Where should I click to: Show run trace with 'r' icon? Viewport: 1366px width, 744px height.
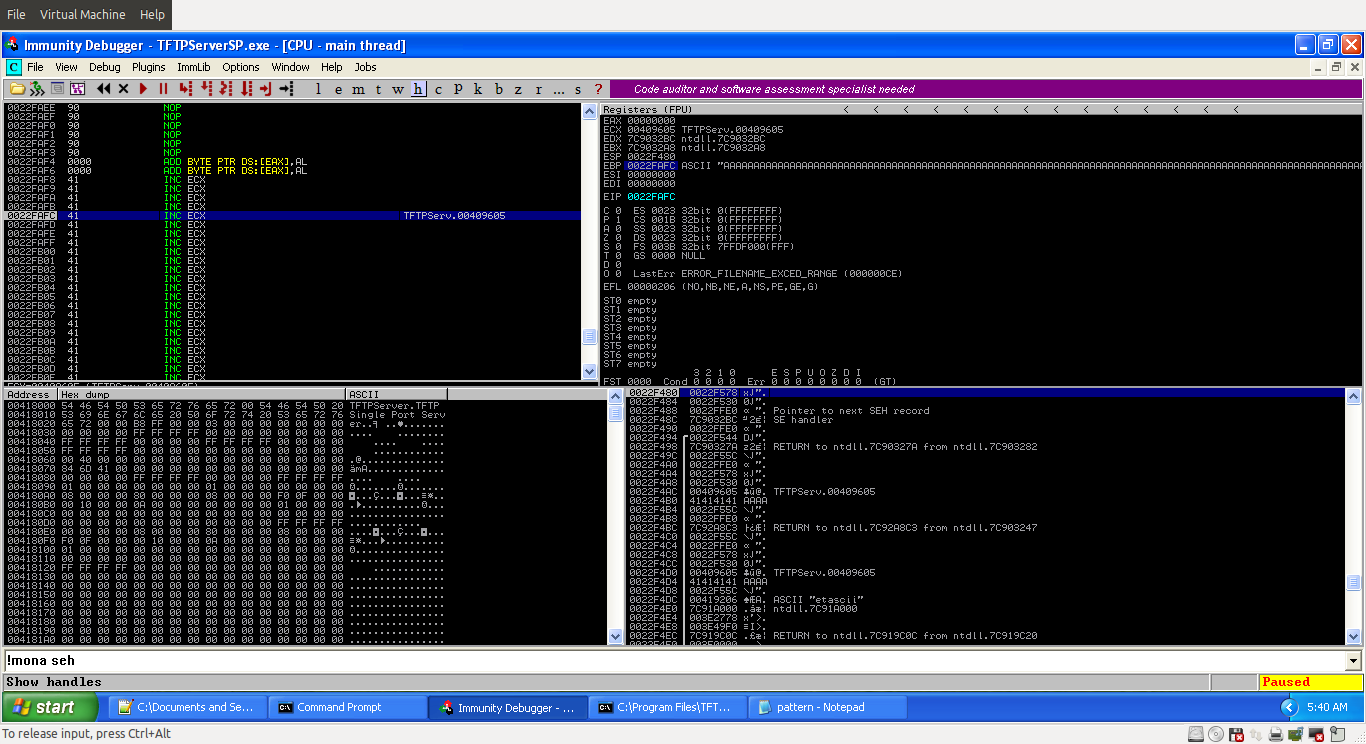(x=538, y=89)
